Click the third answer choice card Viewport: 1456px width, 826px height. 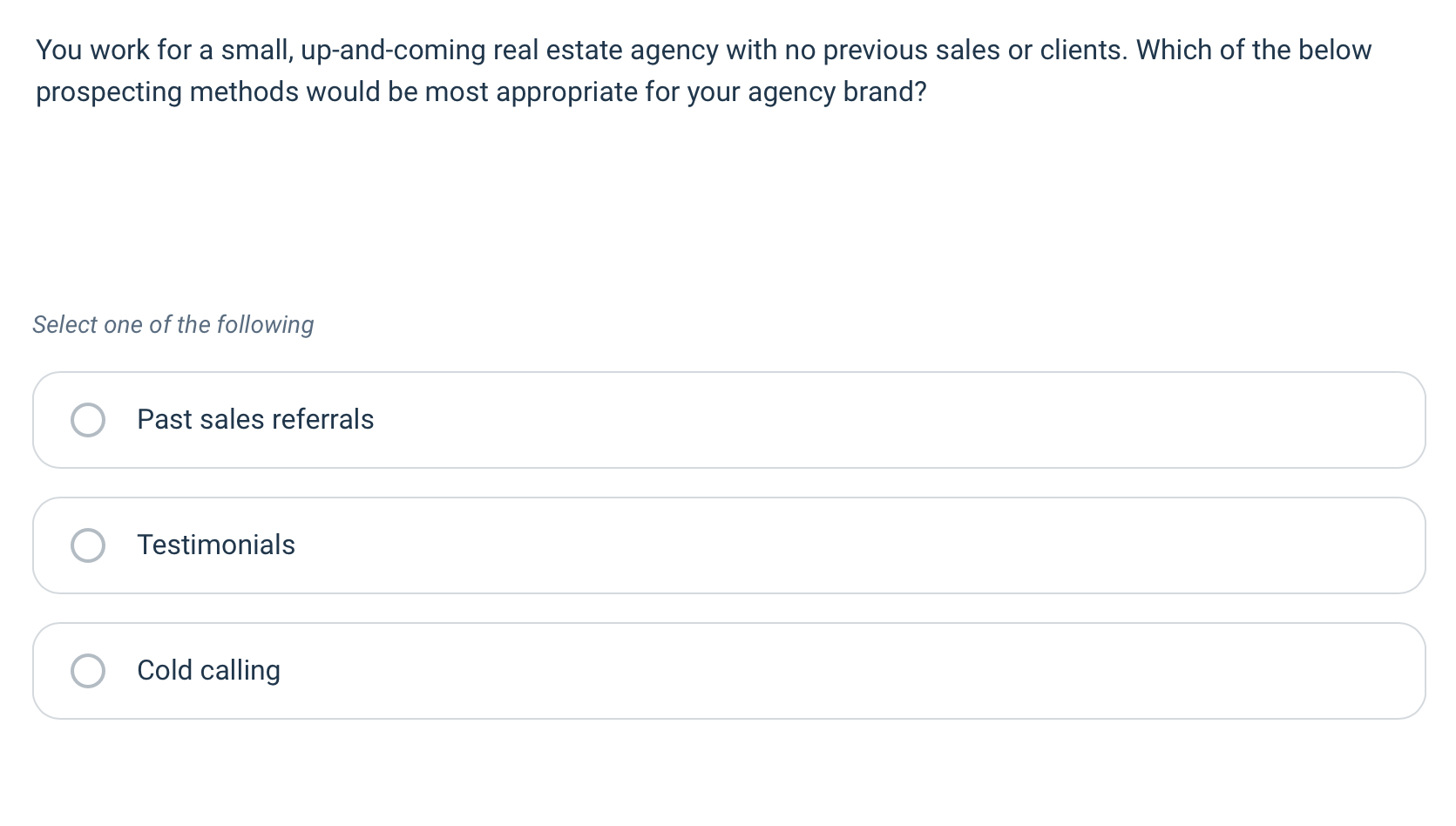point(728,671)
